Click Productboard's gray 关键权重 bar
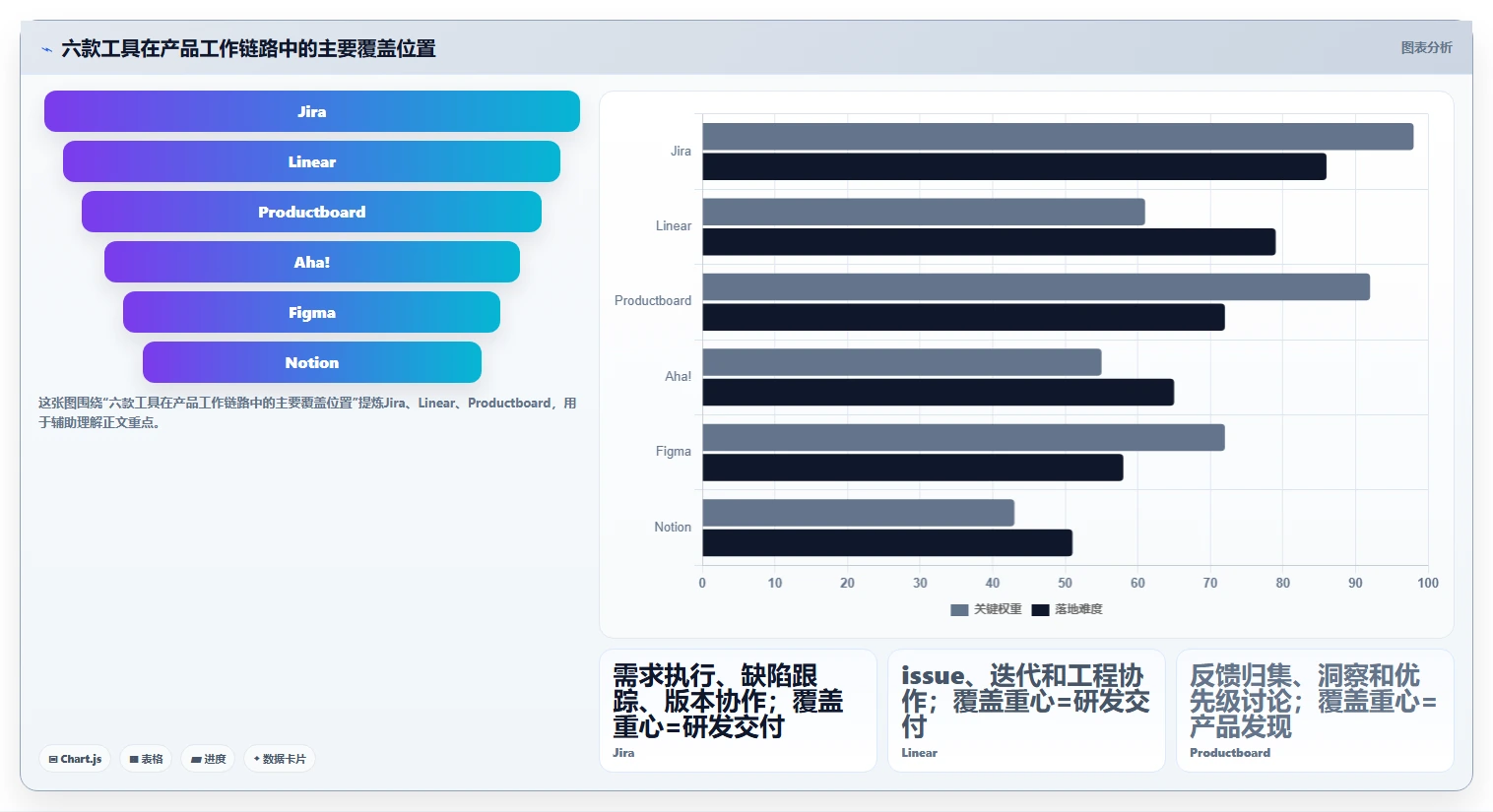 click(x=1036, y=287)
